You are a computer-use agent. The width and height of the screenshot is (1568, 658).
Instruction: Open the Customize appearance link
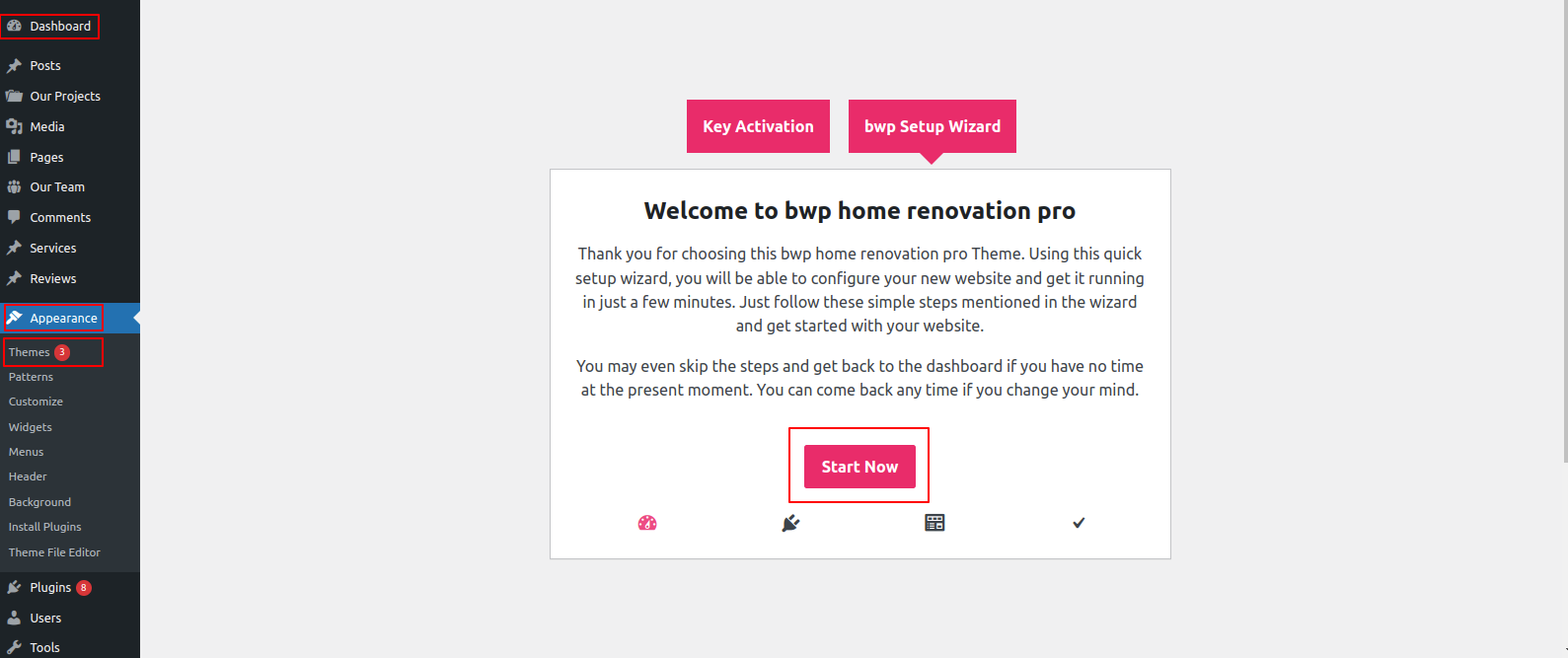pyautogui.click(x=36, y=402)
